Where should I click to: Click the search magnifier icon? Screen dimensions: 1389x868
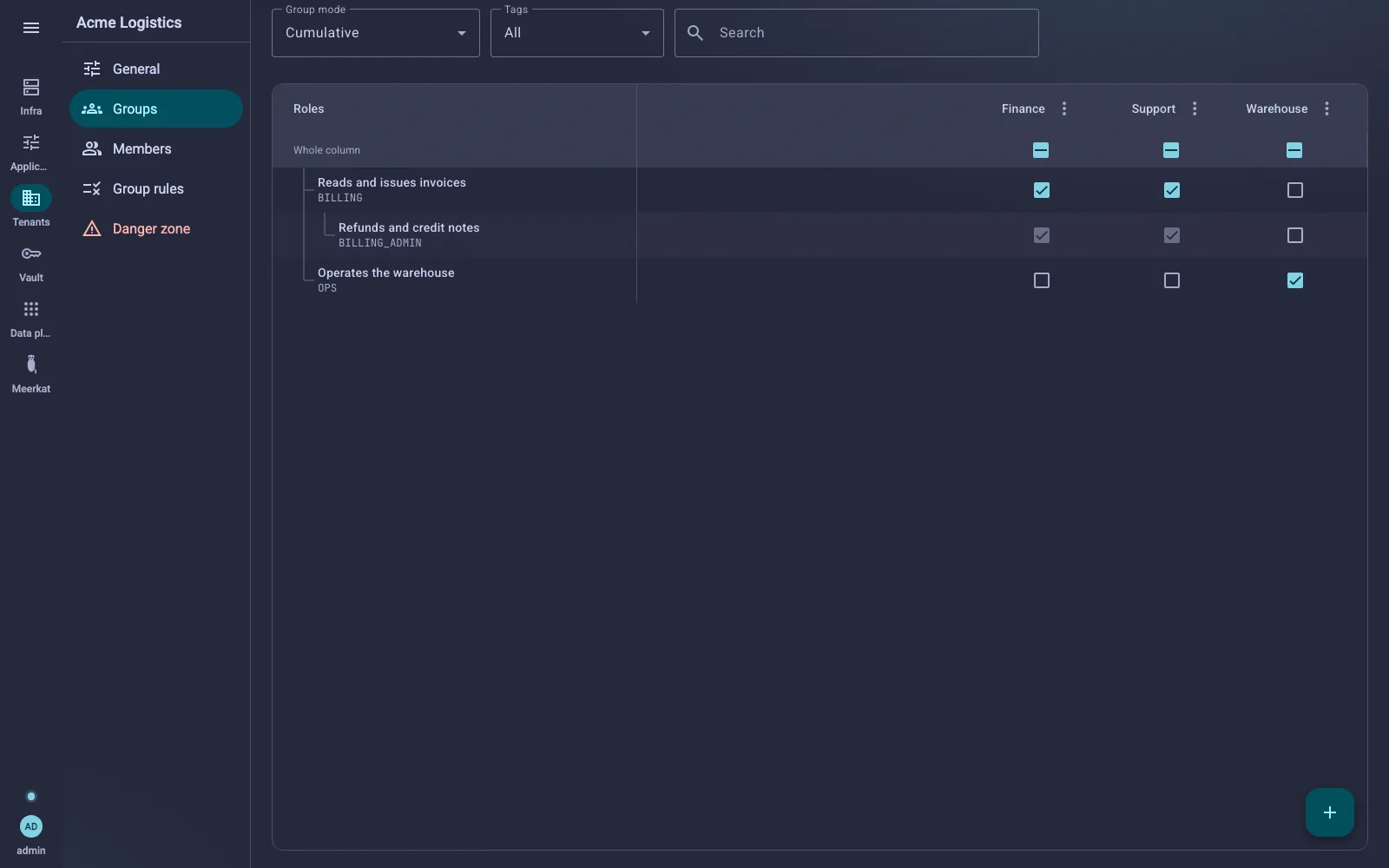pyautogui.click(x=695, y=33)
